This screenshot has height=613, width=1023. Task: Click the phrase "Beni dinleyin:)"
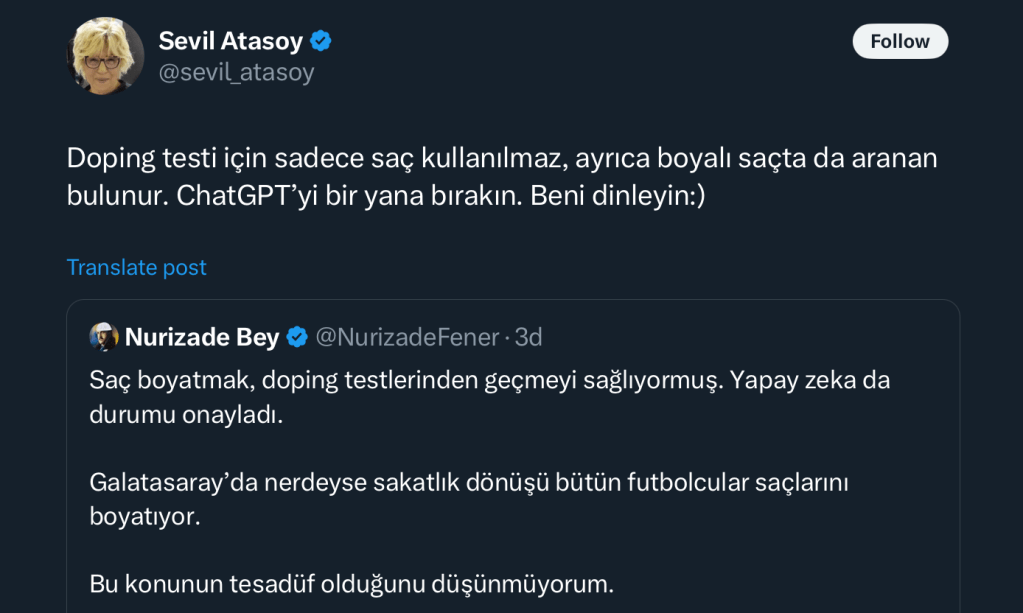[x=618, y=194]
